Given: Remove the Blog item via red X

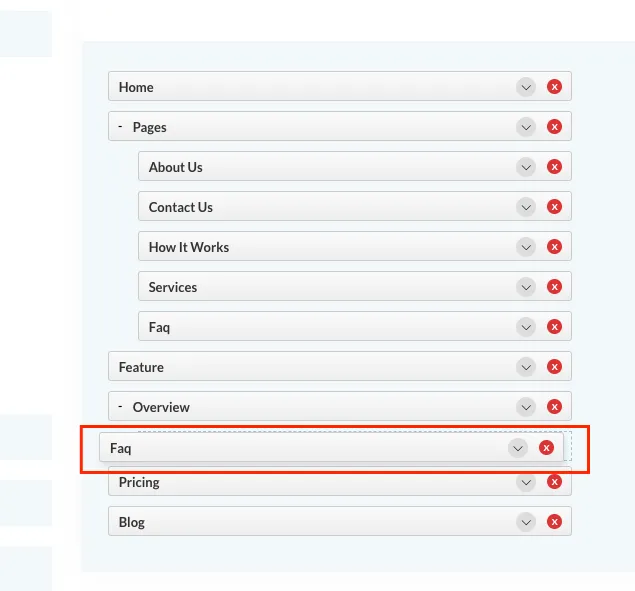Looking at the screenshot, I should pyautogui.click(x=554, y=522).
